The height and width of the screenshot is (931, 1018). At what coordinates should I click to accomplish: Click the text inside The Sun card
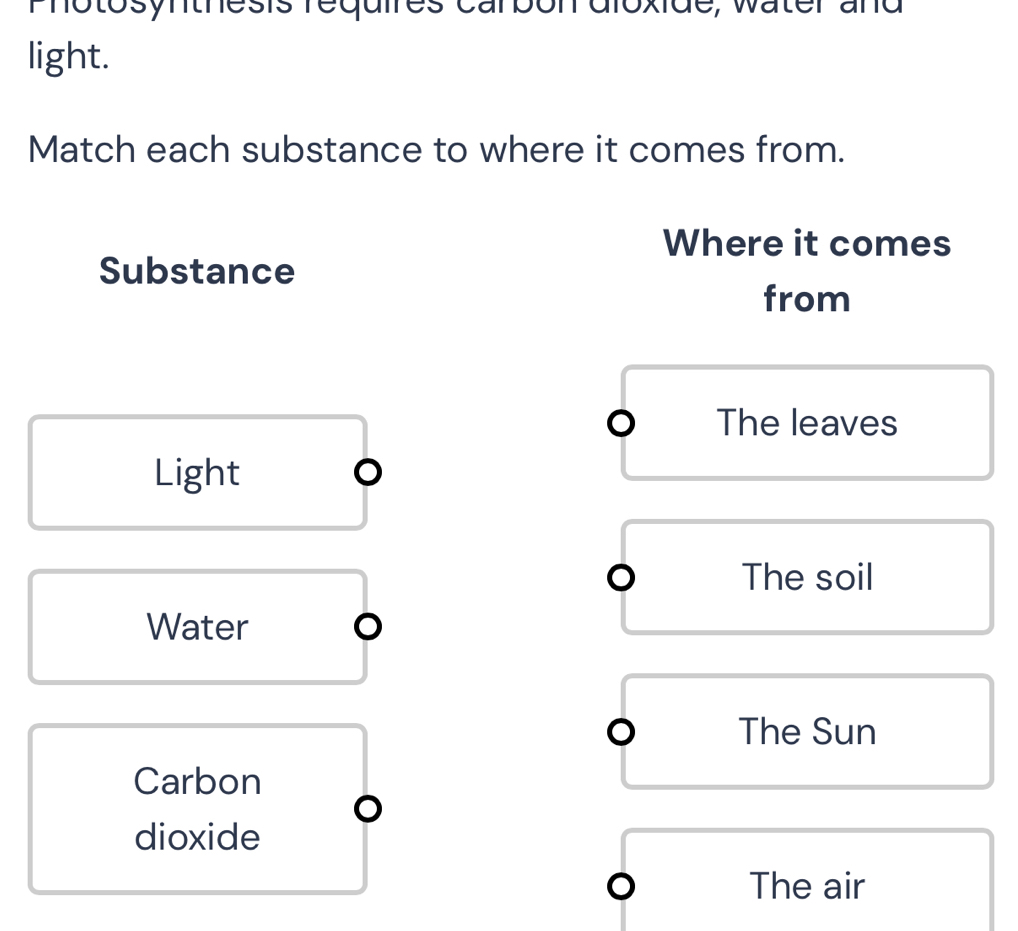[x=807, y=731]
